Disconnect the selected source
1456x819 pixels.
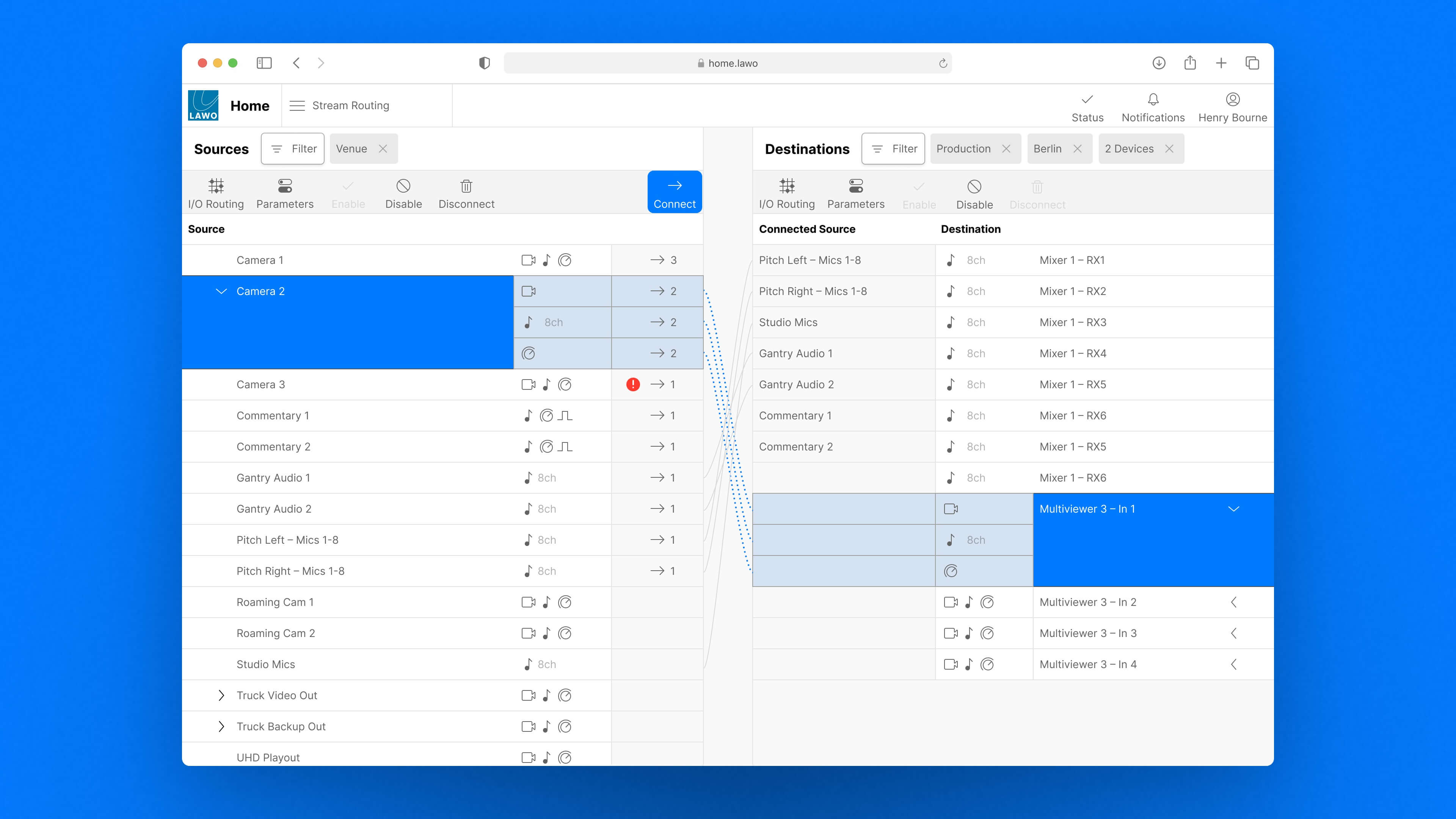466,193
